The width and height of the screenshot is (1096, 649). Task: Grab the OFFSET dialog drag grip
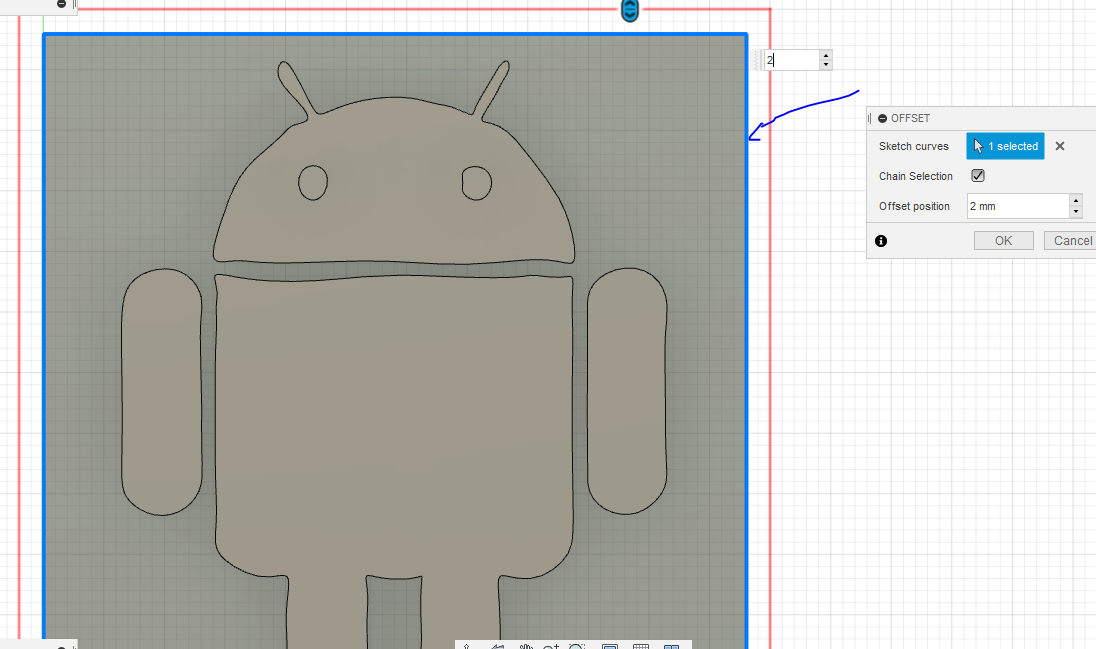(x=870, y=118)
